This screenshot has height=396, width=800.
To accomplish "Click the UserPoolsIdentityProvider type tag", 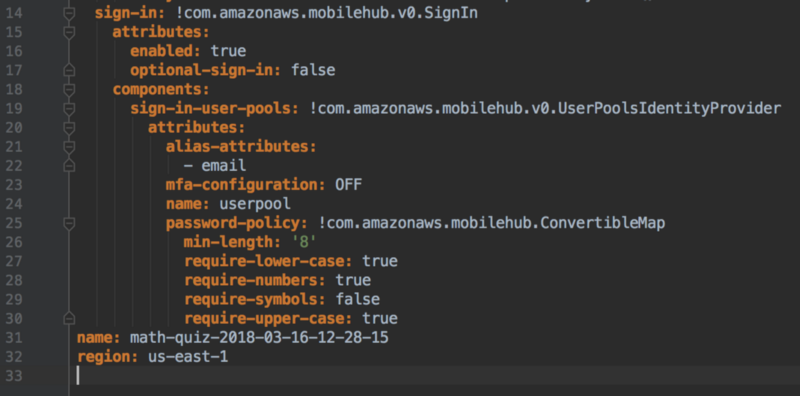I will (545, 109).
